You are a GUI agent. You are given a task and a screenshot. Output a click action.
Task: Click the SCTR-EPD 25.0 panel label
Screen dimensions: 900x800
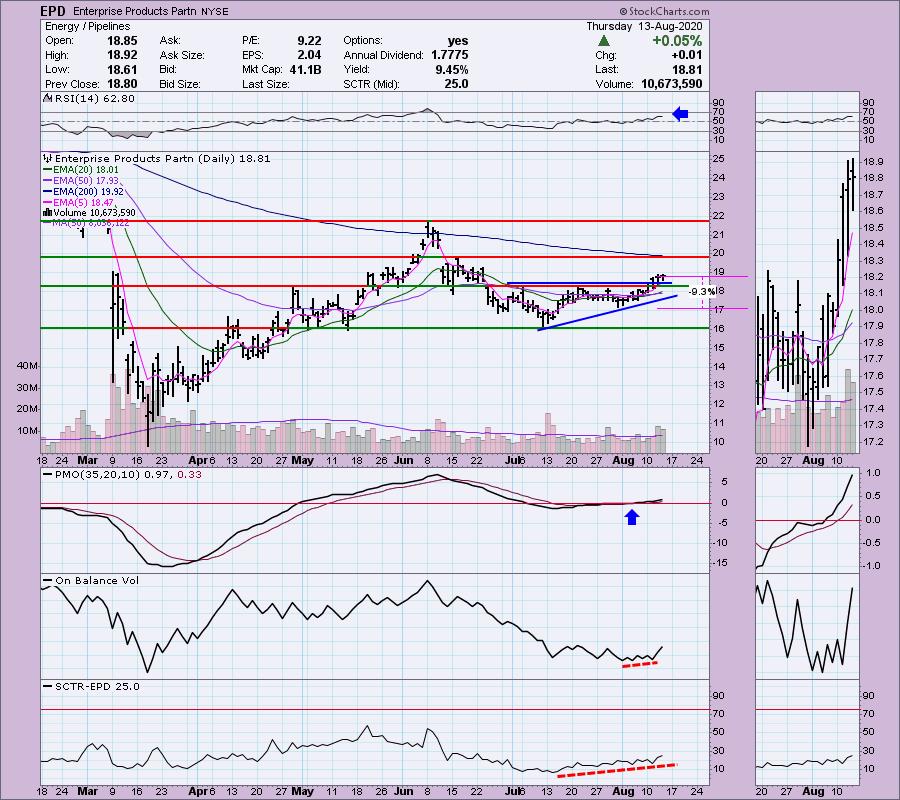[x=91, y=686]
